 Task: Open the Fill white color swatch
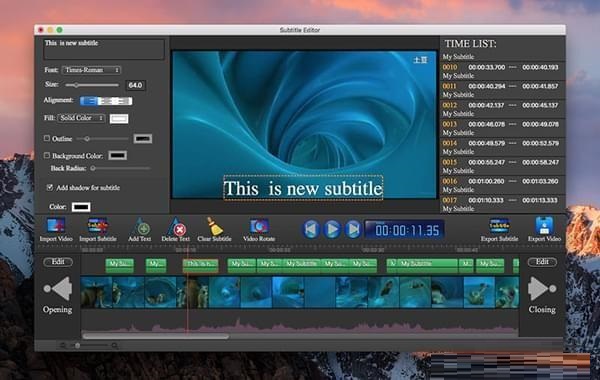pos(119,119)
